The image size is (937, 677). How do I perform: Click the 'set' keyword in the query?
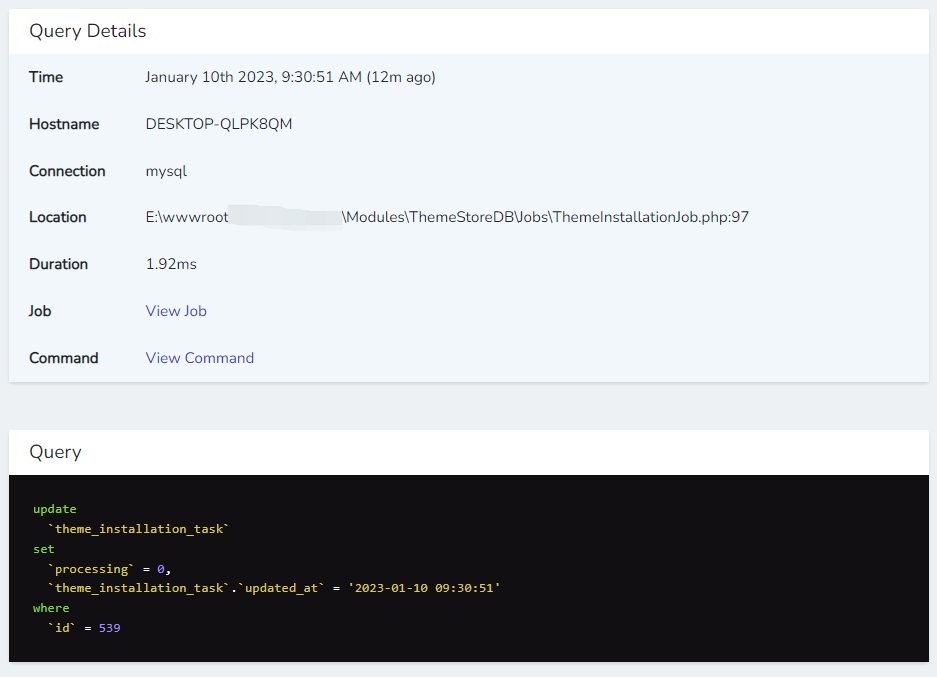pos(44,549)
